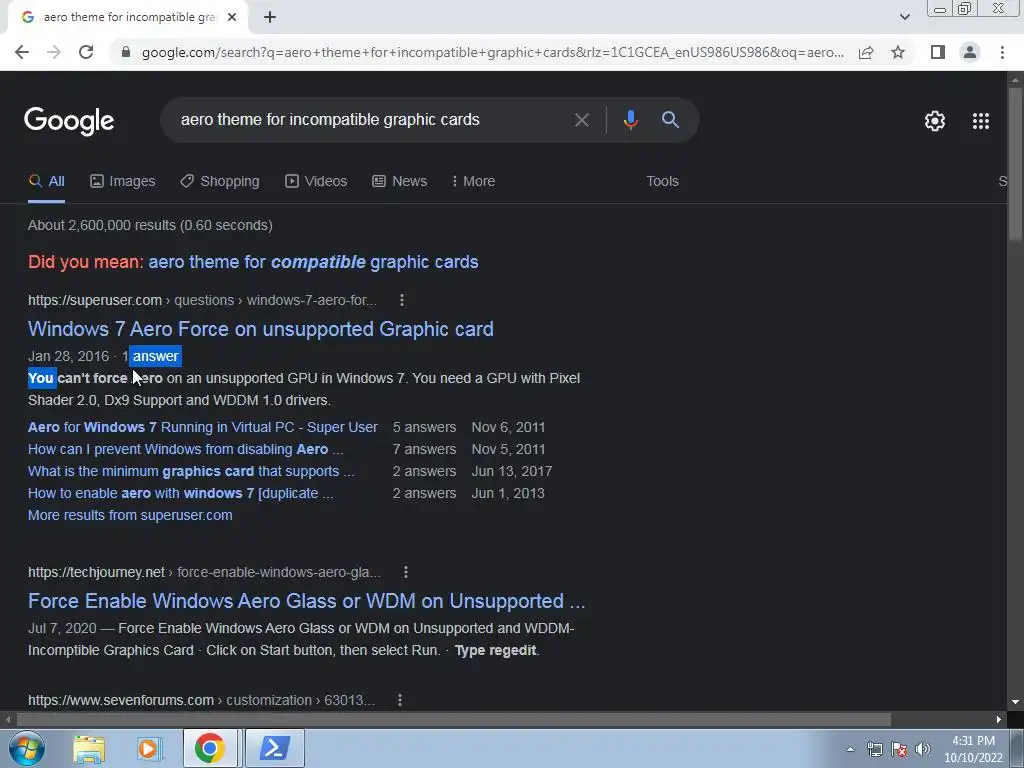Launch Windows Media Player from taskbar
The height and width of the screenshot is (768, 1024).
pyautogui.click(x=148, y=748)
